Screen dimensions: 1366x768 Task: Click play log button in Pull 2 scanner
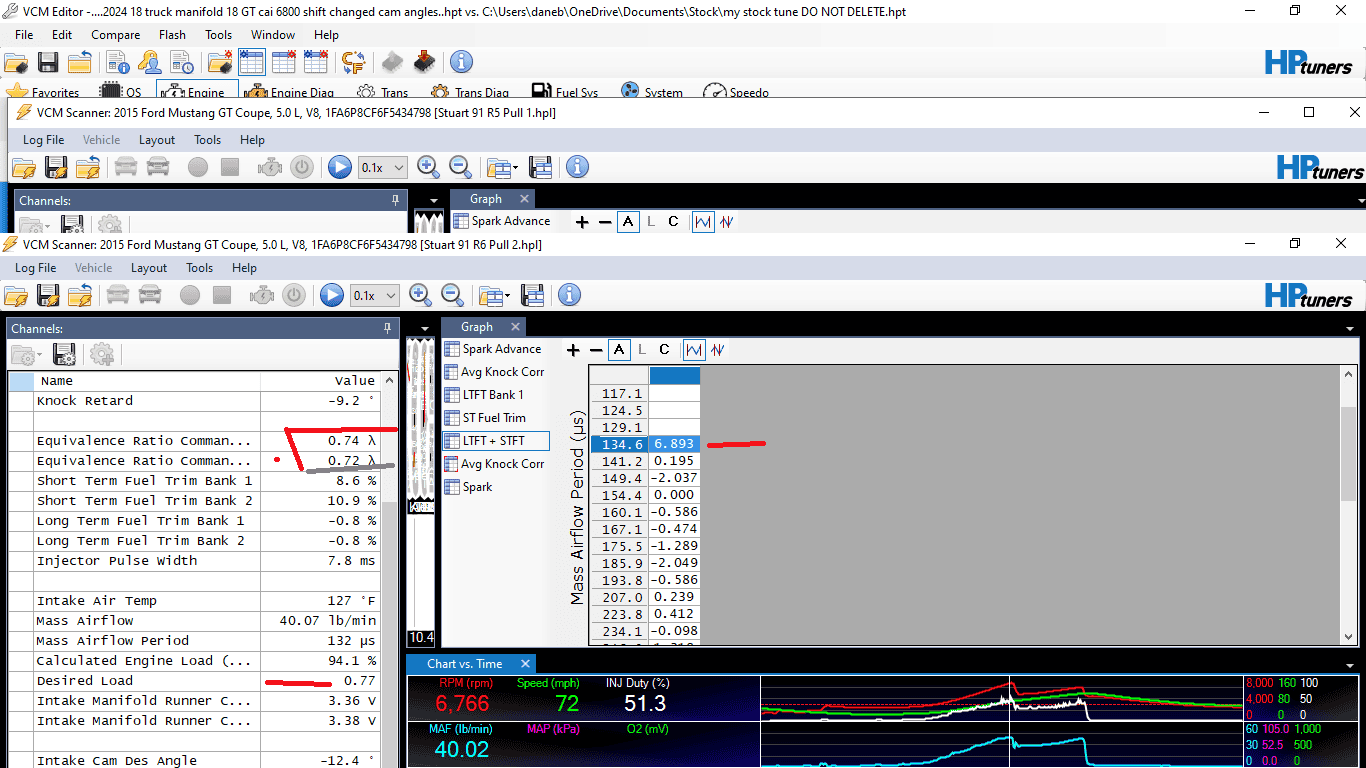(332, 295)
